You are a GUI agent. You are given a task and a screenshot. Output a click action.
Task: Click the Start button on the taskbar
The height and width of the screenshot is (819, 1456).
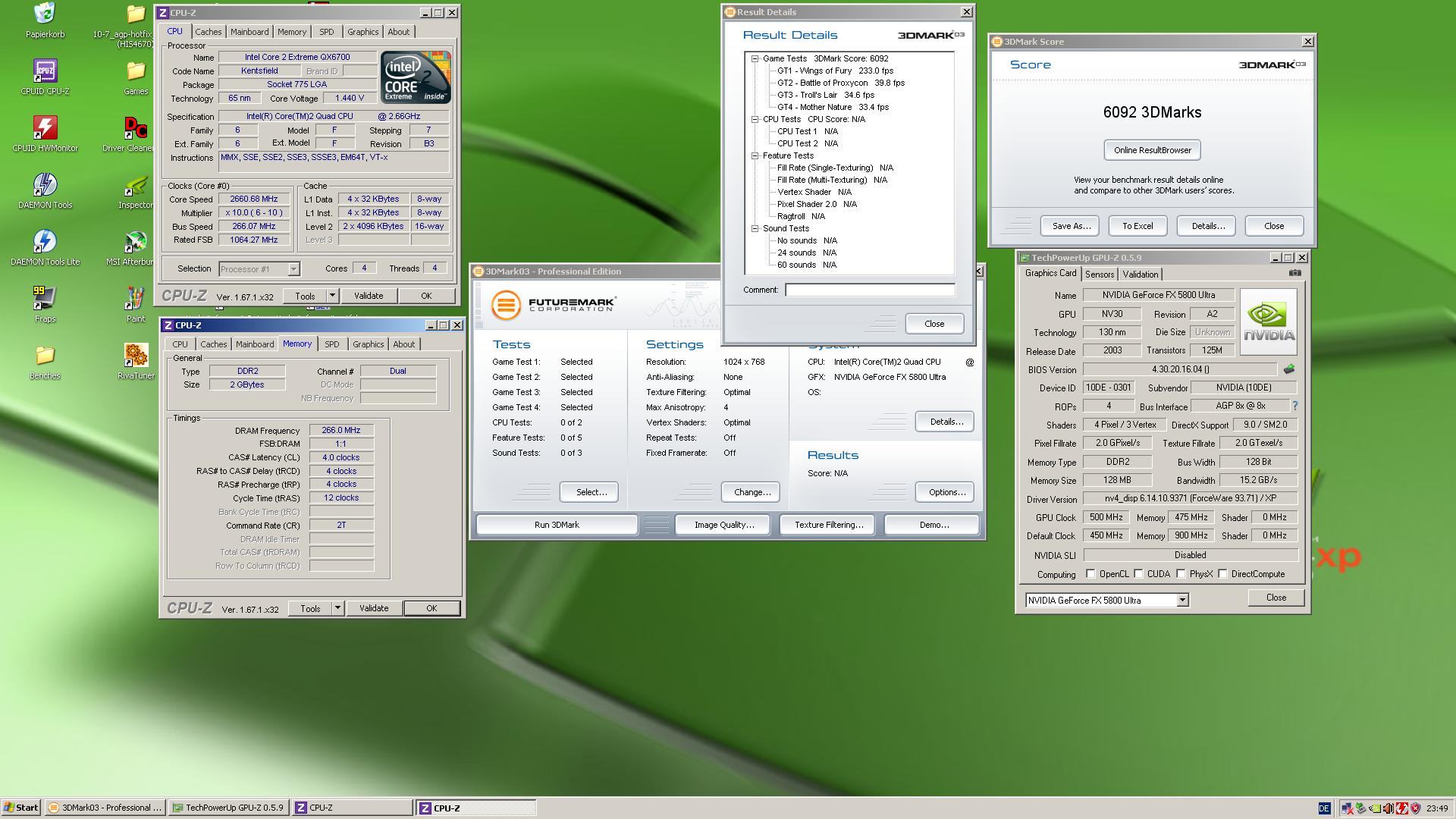click(21, 808)
